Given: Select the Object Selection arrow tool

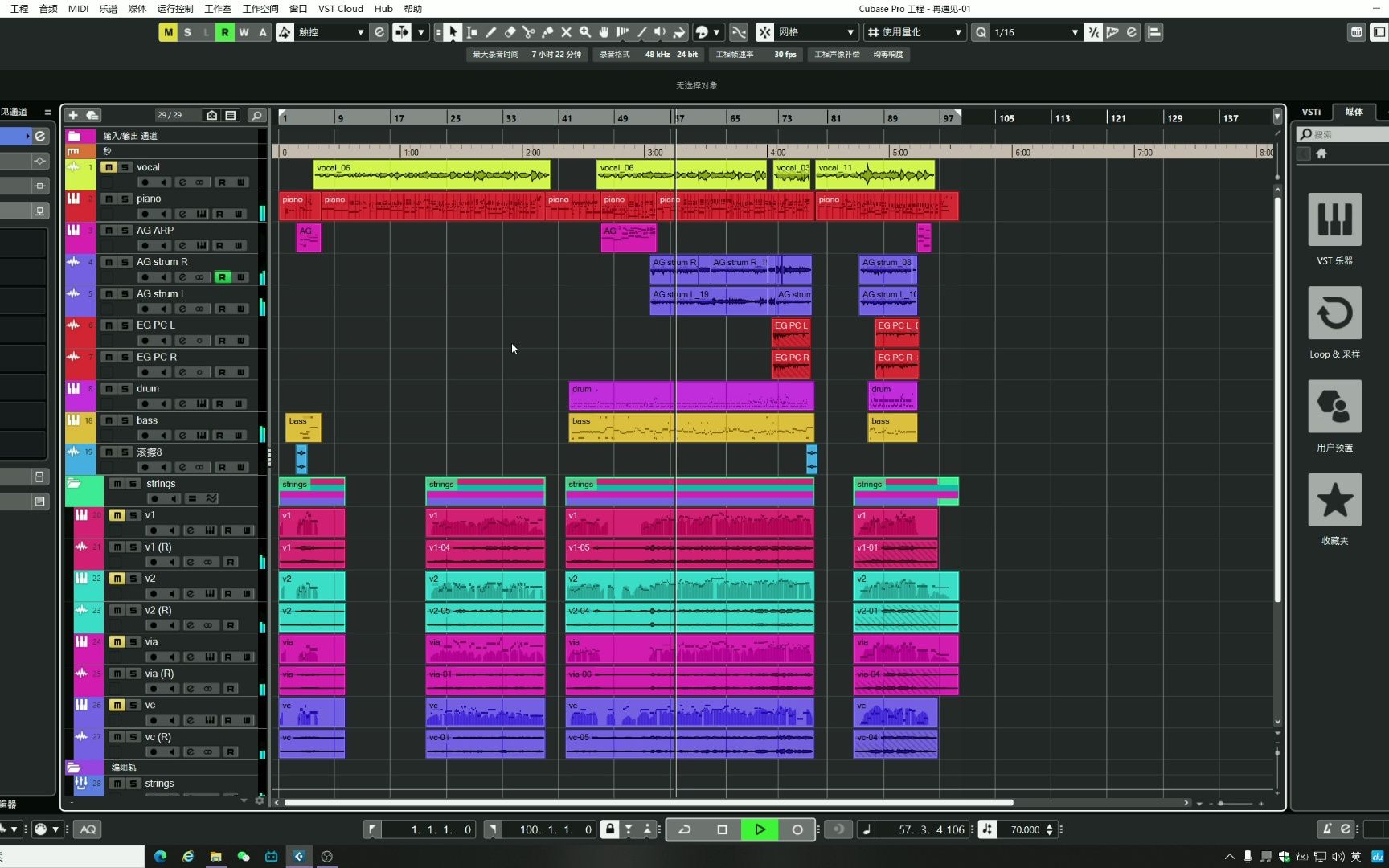Looking at the screenshot, I should [453, 32].
